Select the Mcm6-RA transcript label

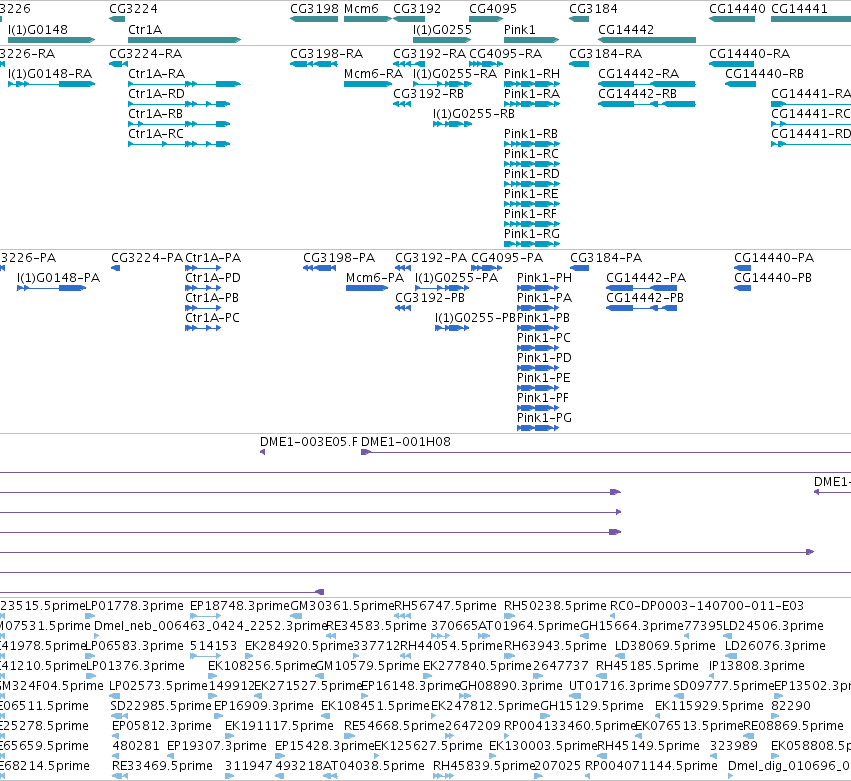pyautogui.click(x=373, y=74)
